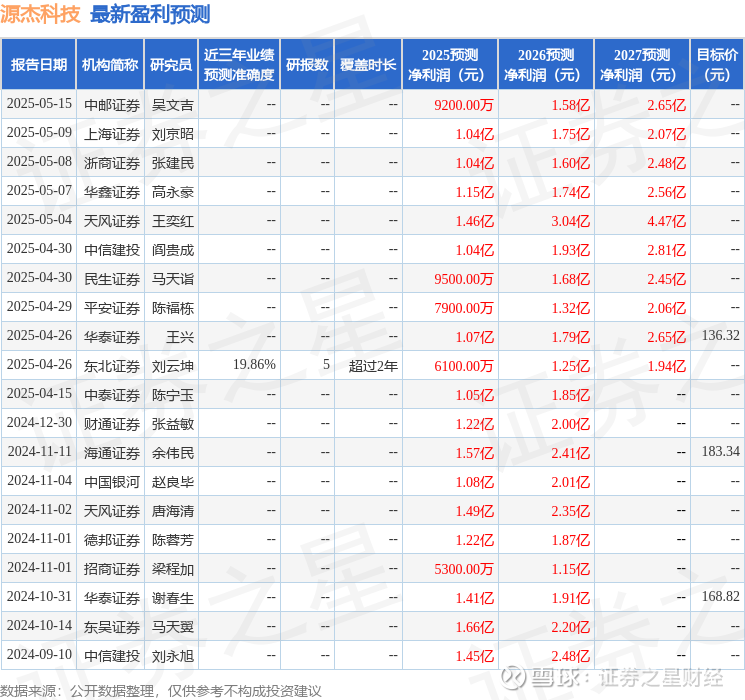Click the 机构简称 column header
745x700 pixels.
coord(110,65)
